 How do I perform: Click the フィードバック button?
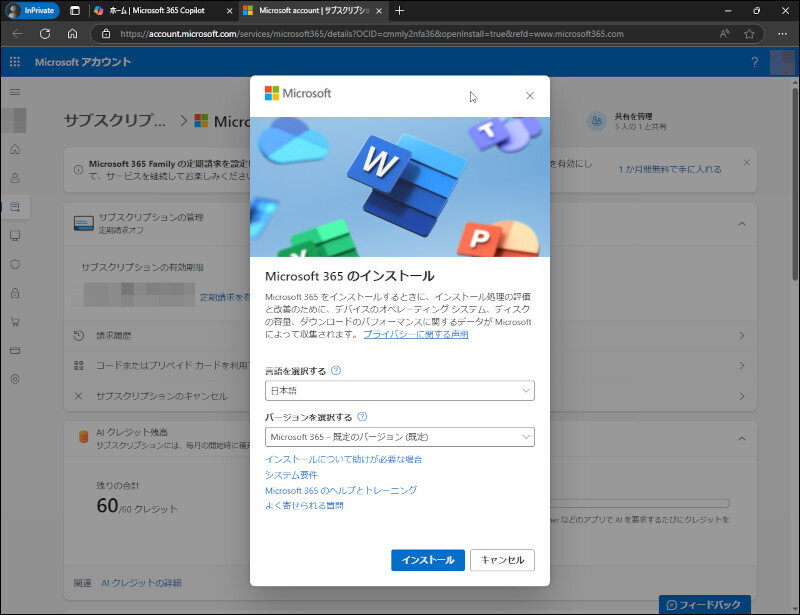[705, 605]
